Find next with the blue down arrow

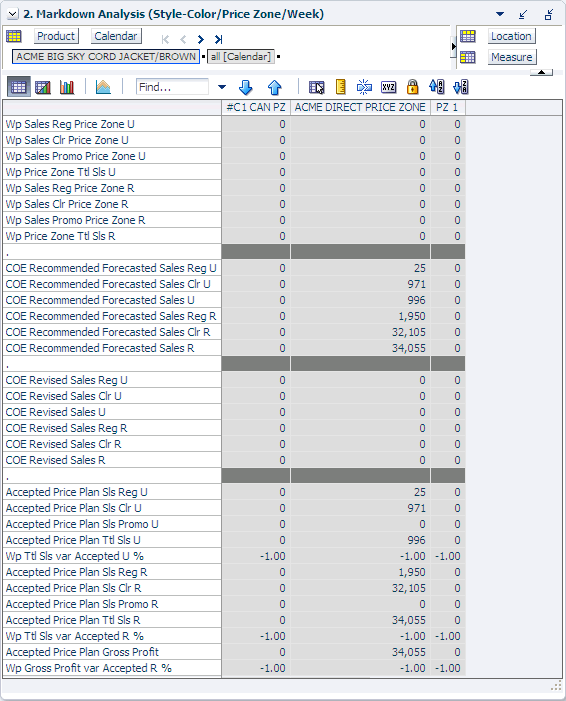coord(245,87)
